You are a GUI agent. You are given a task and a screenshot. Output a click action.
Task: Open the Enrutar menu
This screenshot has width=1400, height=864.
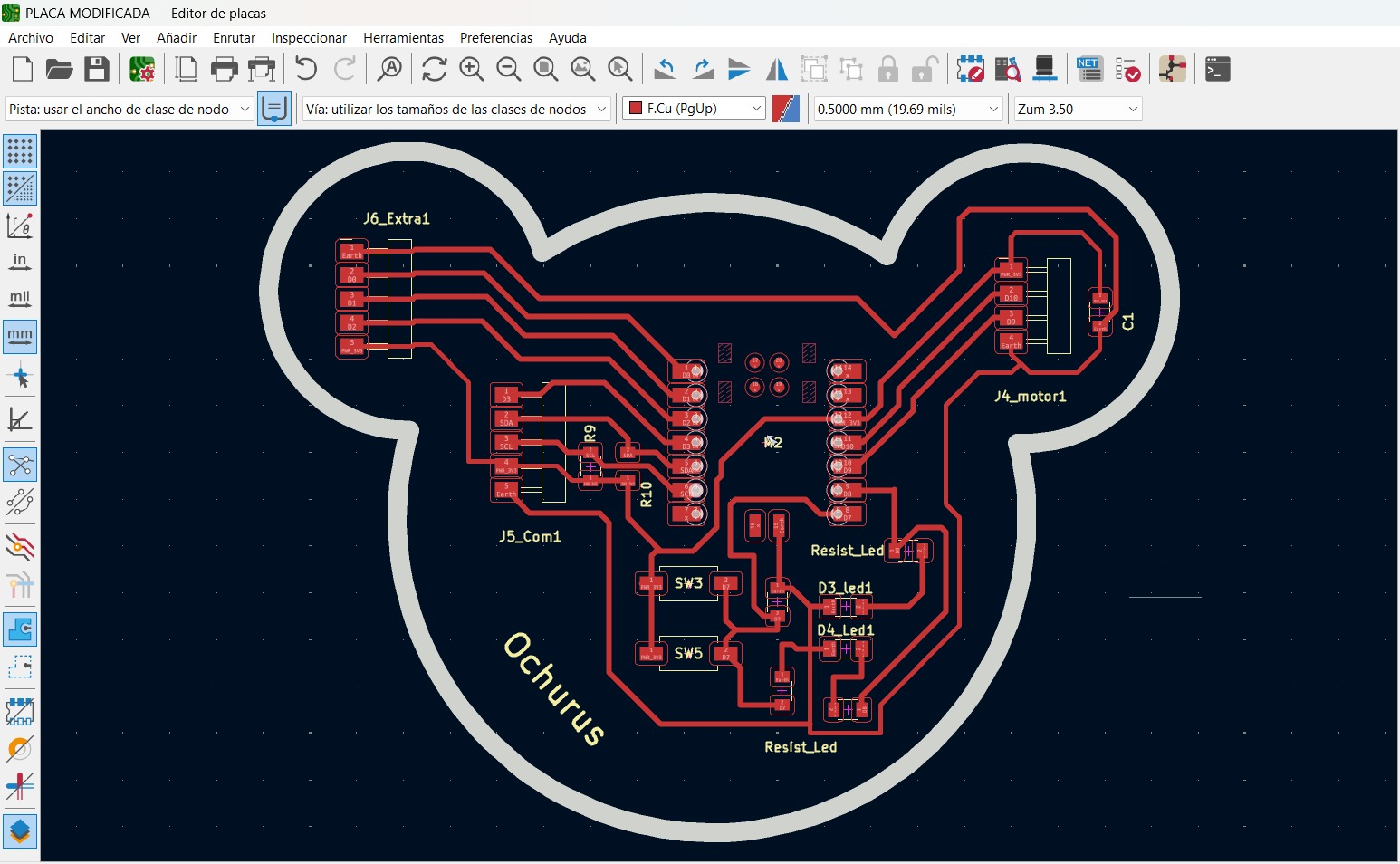point(234,37)
